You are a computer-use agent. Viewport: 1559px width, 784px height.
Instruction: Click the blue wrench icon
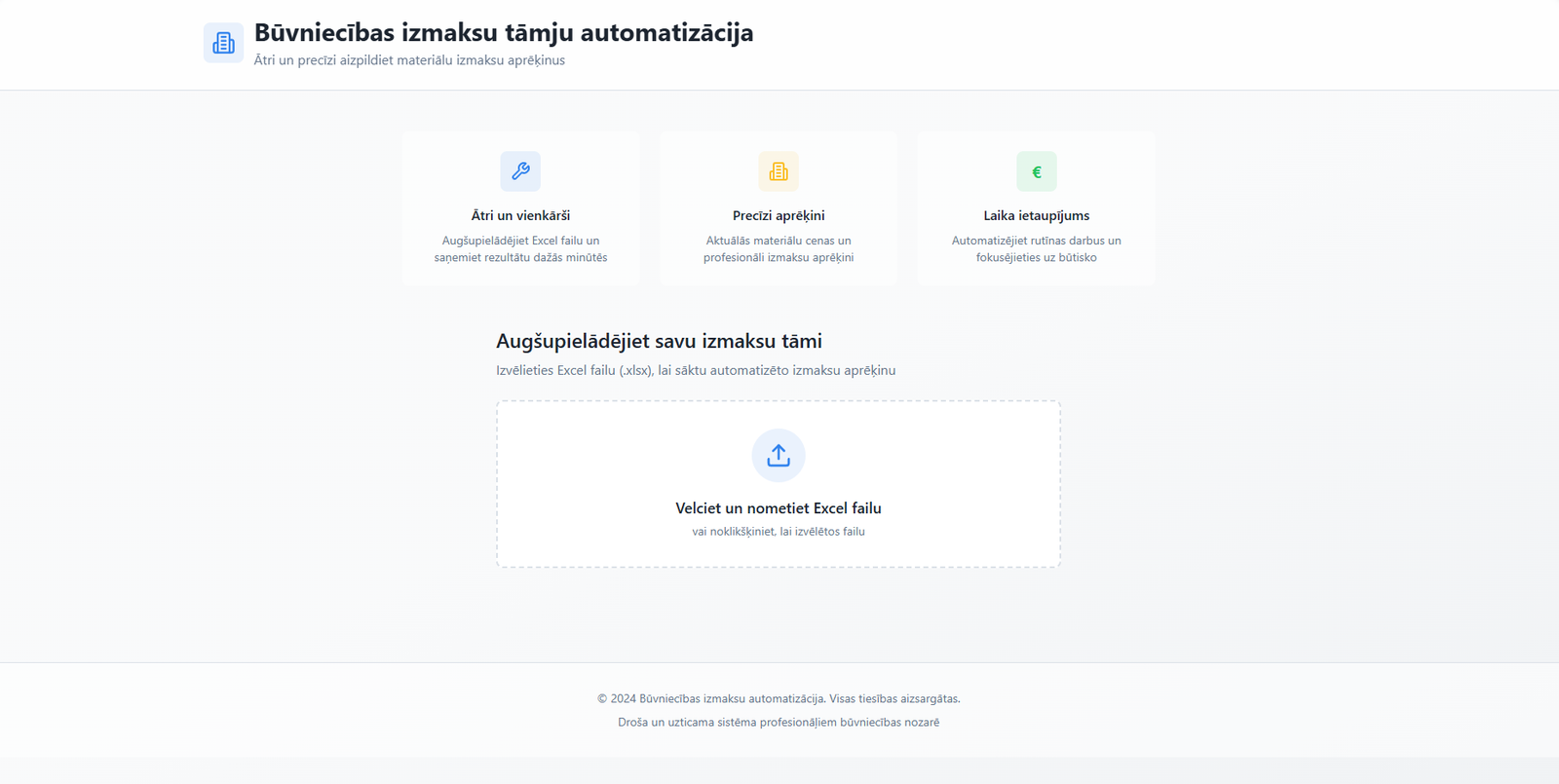(x=520, y=171)
